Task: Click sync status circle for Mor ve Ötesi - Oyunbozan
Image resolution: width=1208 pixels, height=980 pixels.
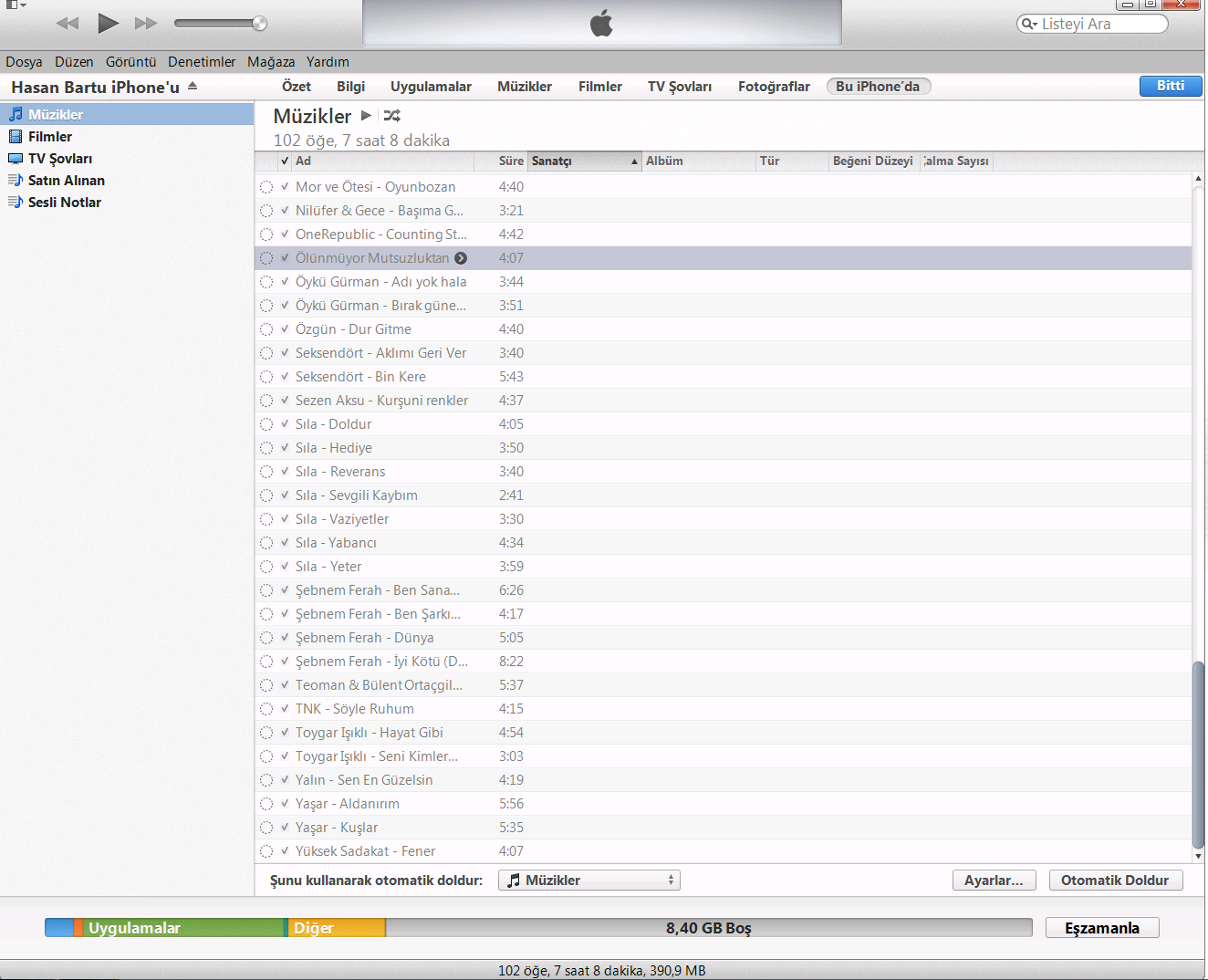Action: coord(266,187)
